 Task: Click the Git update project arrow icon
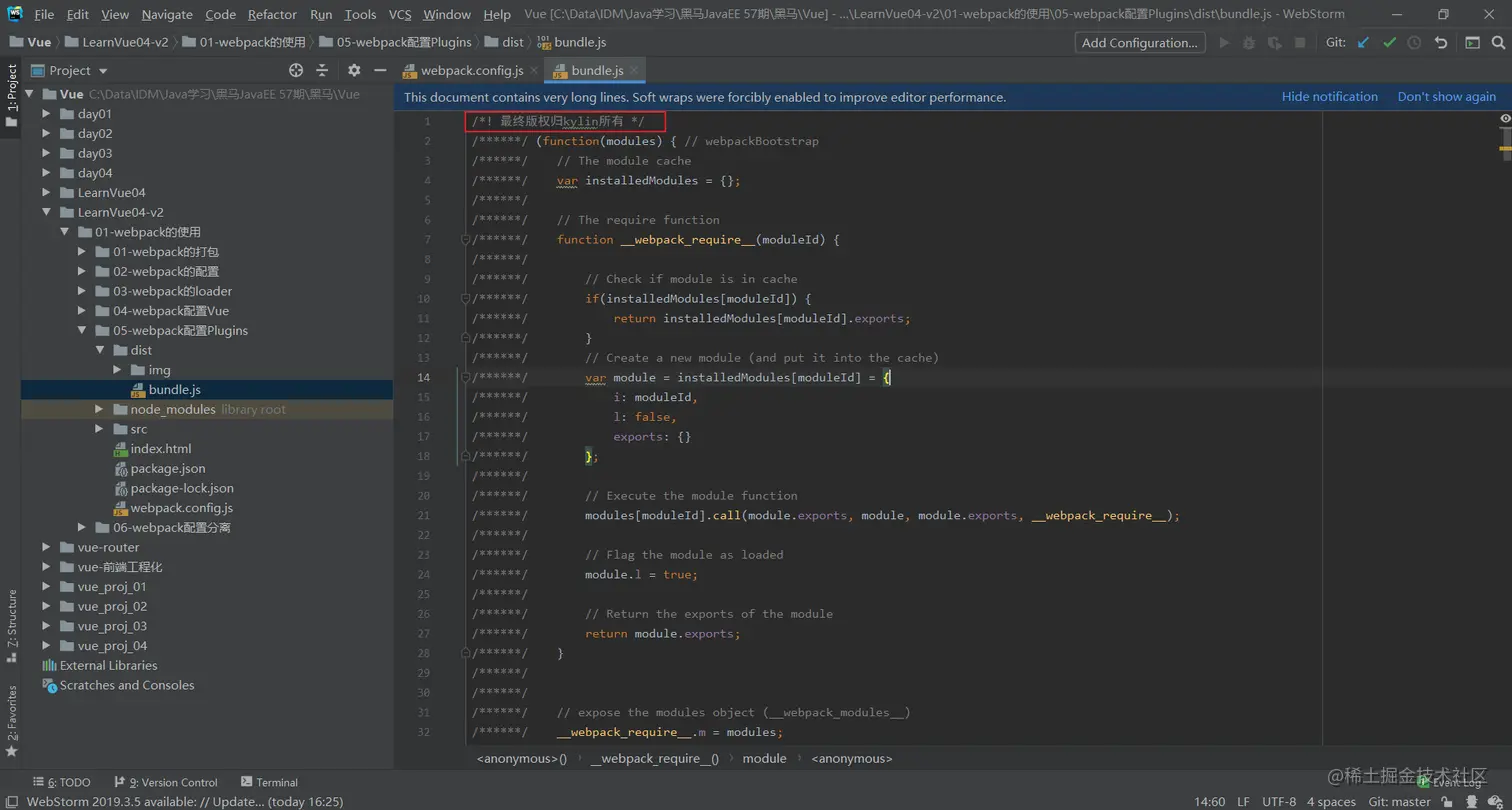pos(1364,43)
